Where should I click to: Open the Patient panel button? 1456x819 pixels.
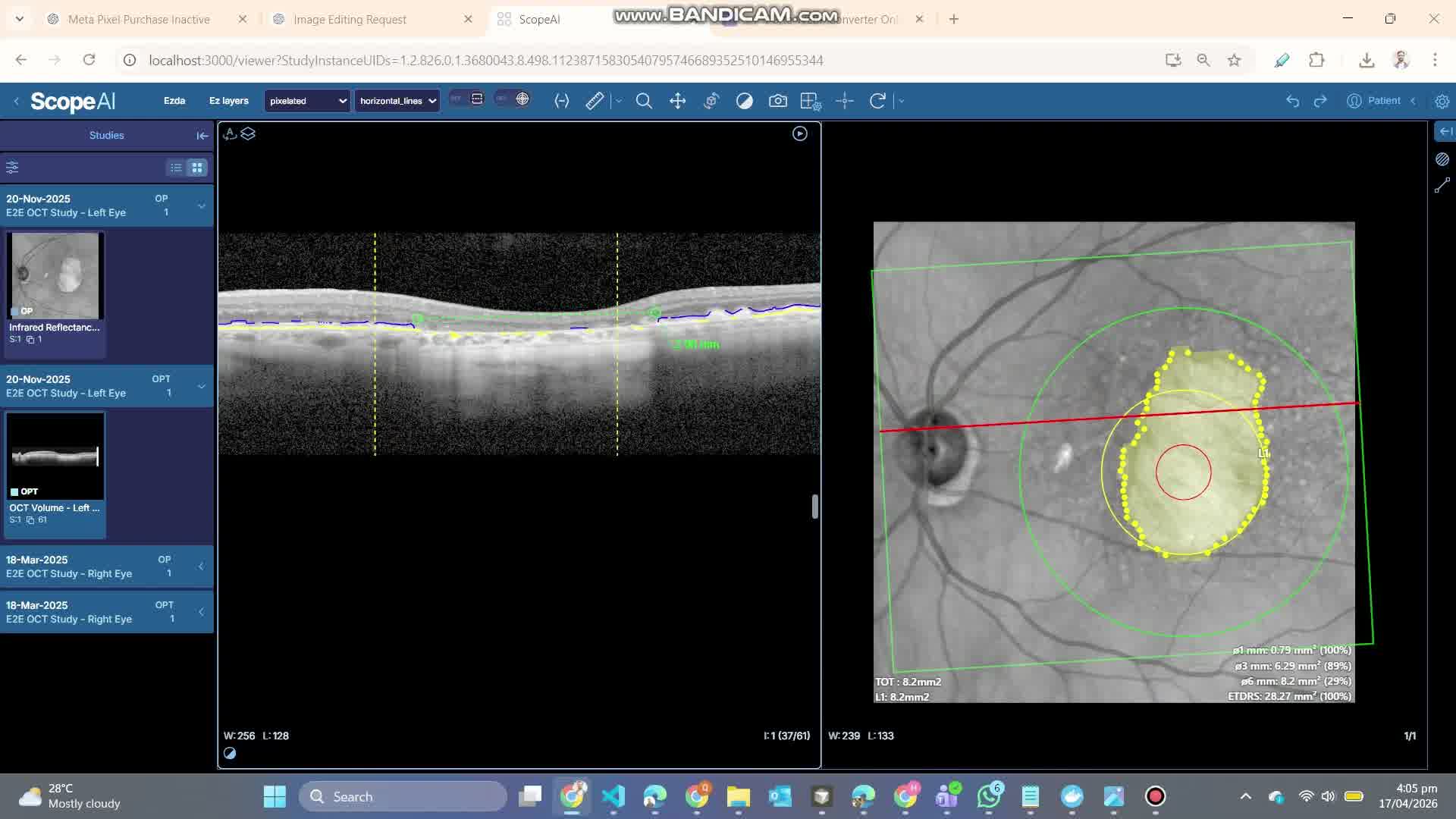[1374, 101]
